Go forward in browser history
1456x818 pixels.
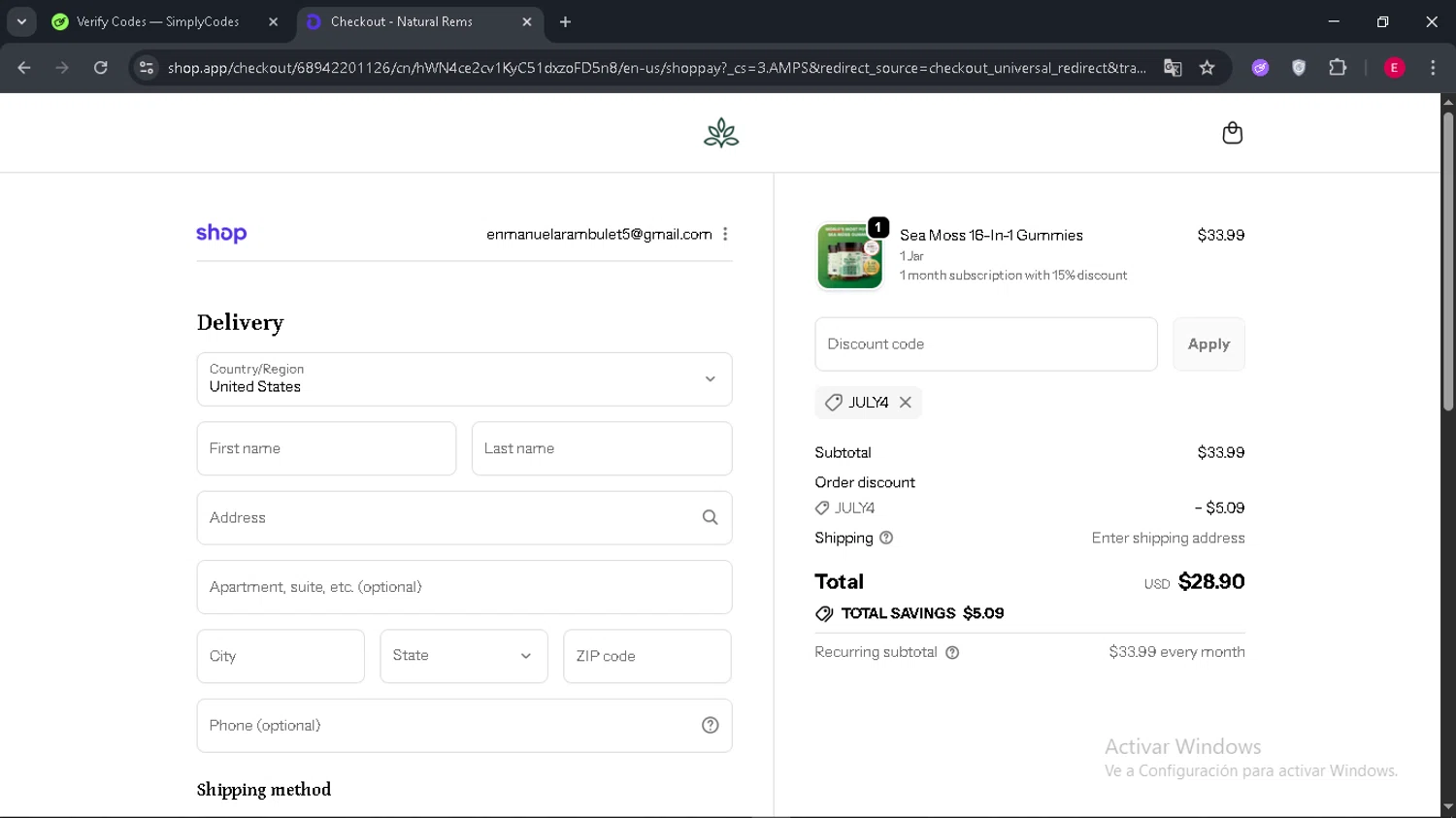(62, 68)
